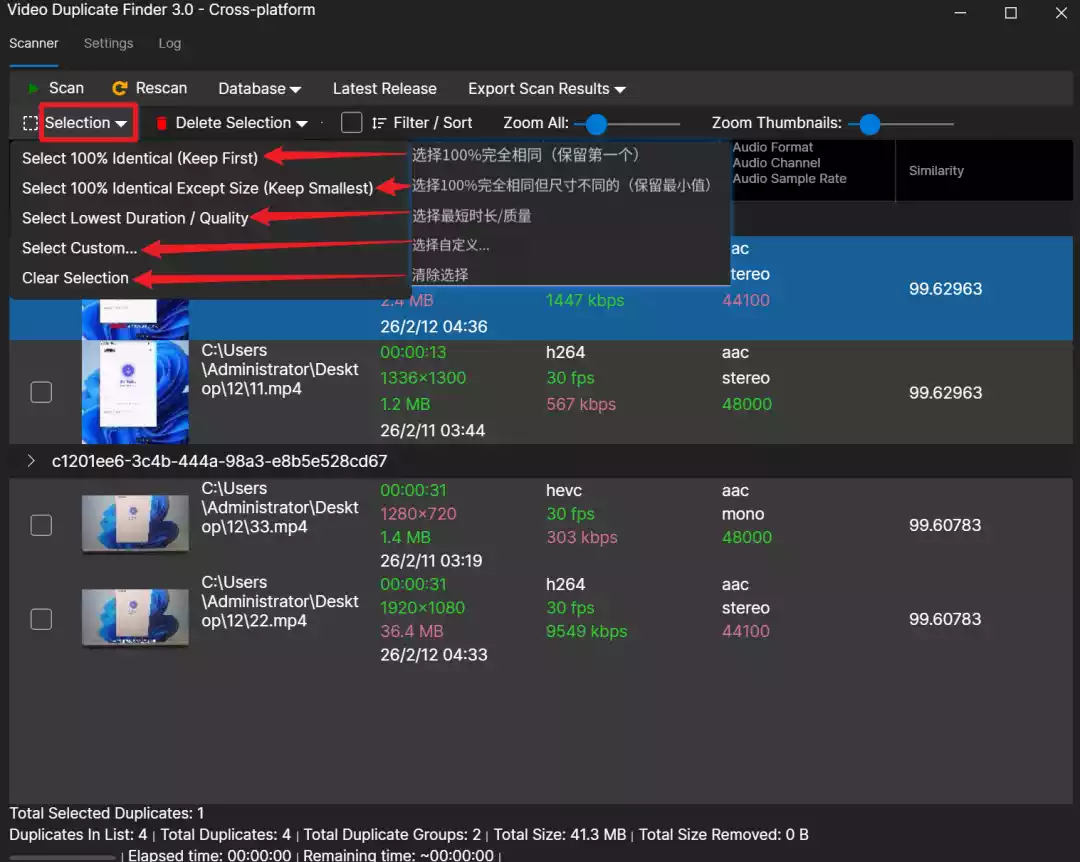Viewport: 1080px width, 862px height.
Task: Click the 36.4 MB file size value
Action: click(411, 631)
